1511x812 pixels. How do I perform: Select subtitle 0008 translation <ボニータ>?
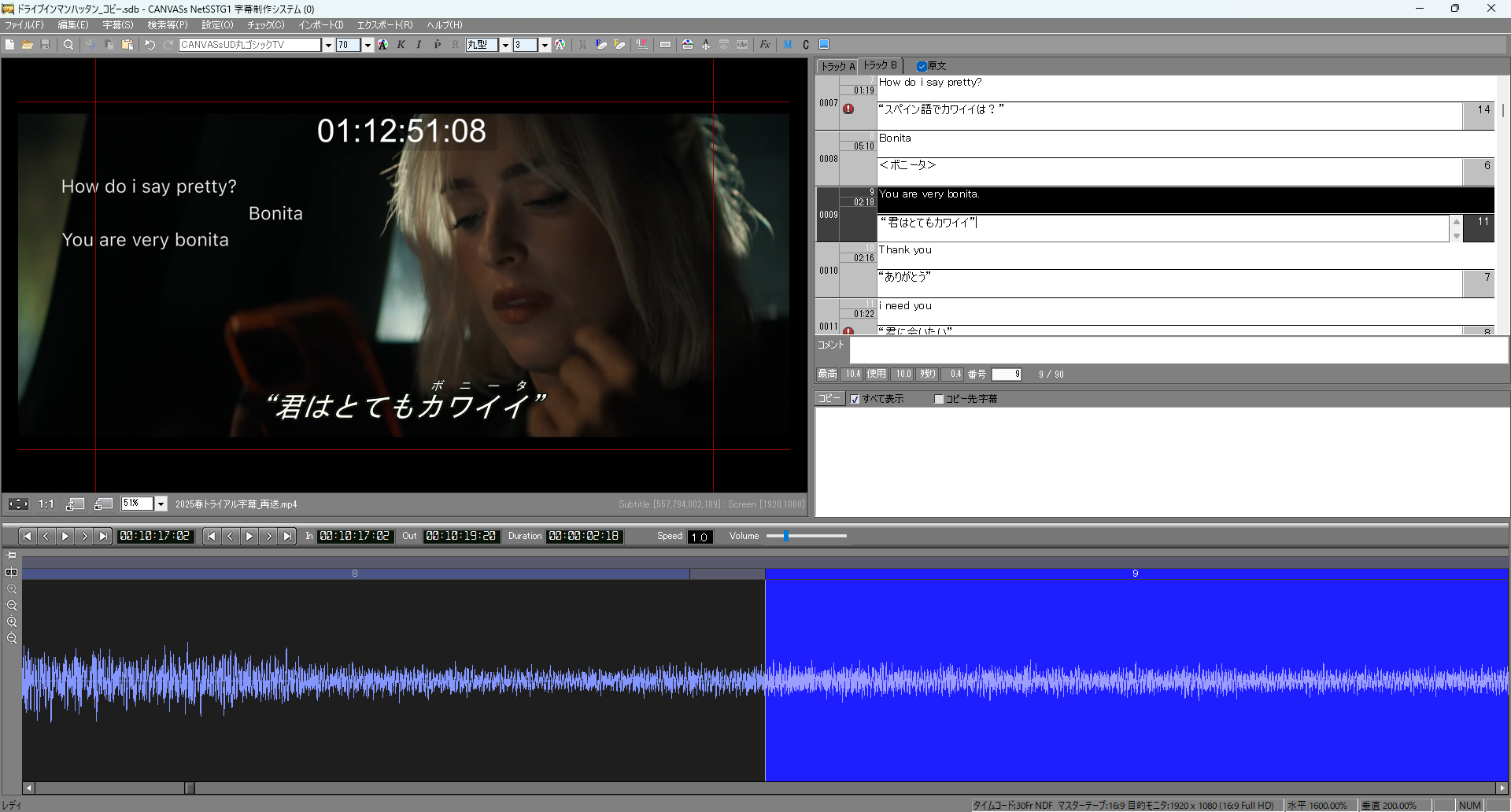tap(1169, 172)
